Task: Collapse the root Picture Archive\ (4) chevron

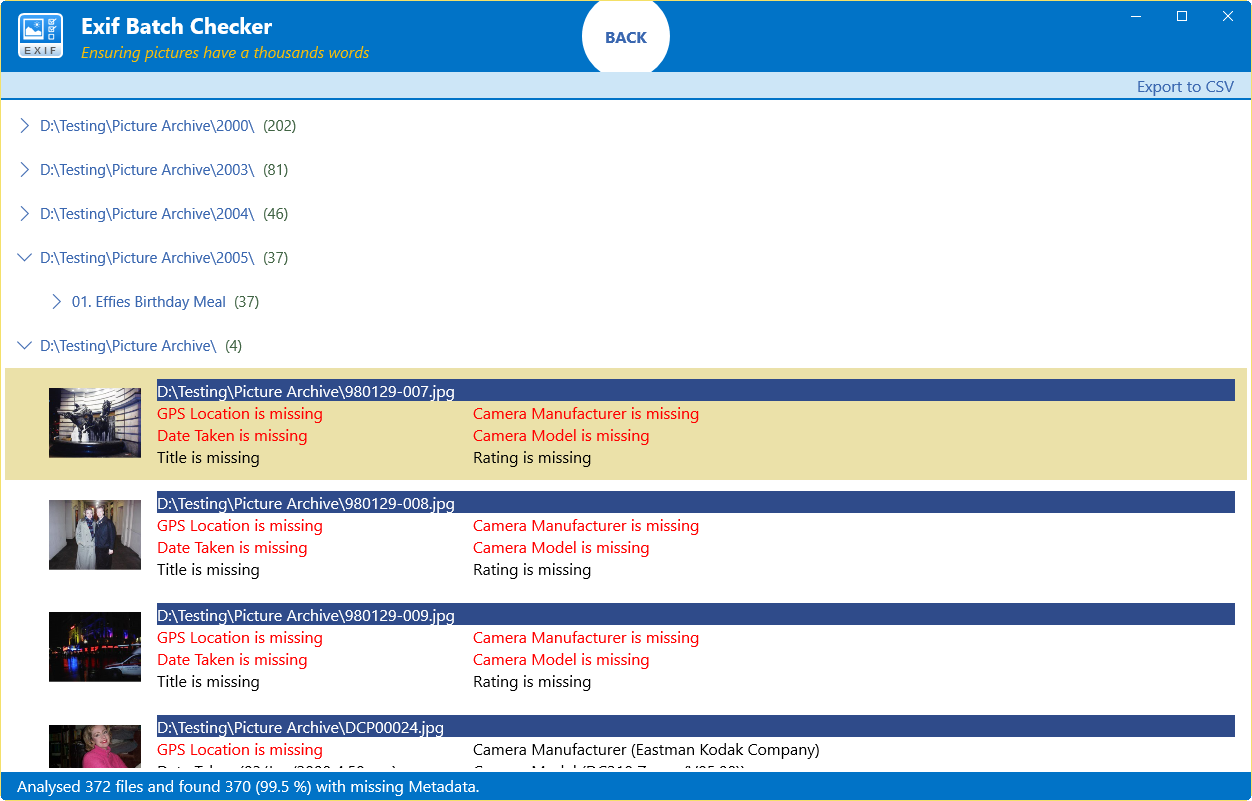Action: [x=25, y=346]
